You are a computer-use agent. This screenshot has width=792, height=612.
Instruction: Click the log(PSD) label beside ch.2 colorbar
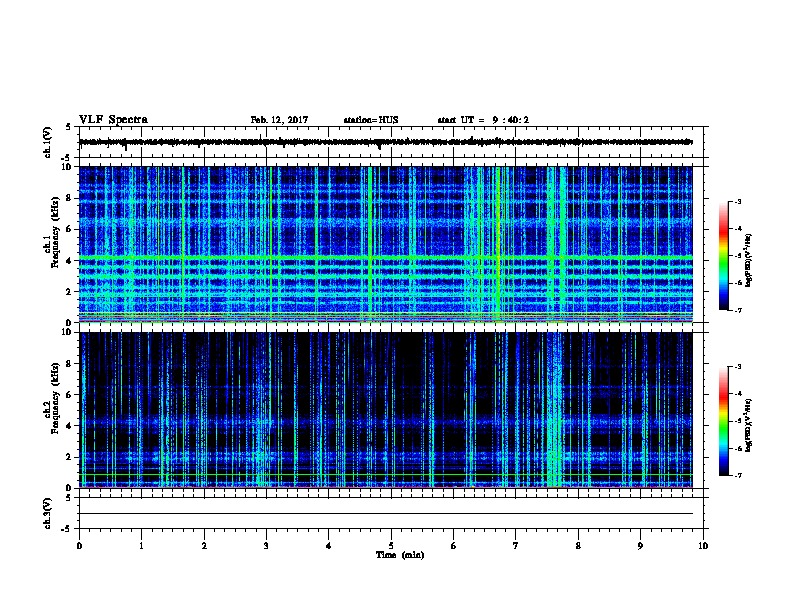click(x=749, y=425)
